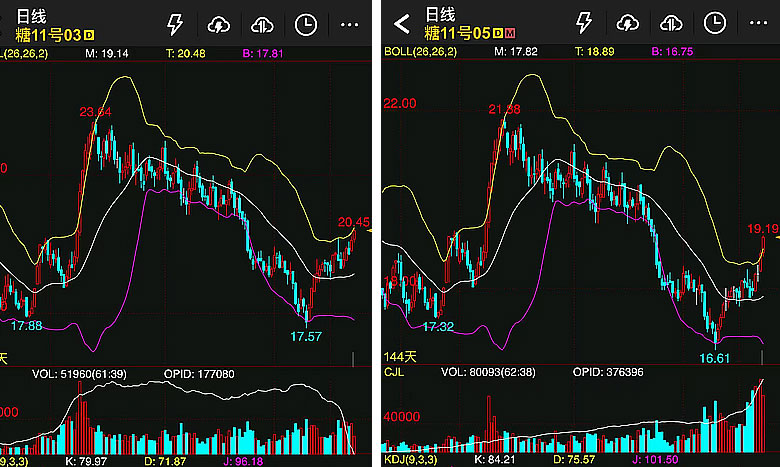
Task: Open the clock history icon in left chart
Action: click(x=305, y=23)
